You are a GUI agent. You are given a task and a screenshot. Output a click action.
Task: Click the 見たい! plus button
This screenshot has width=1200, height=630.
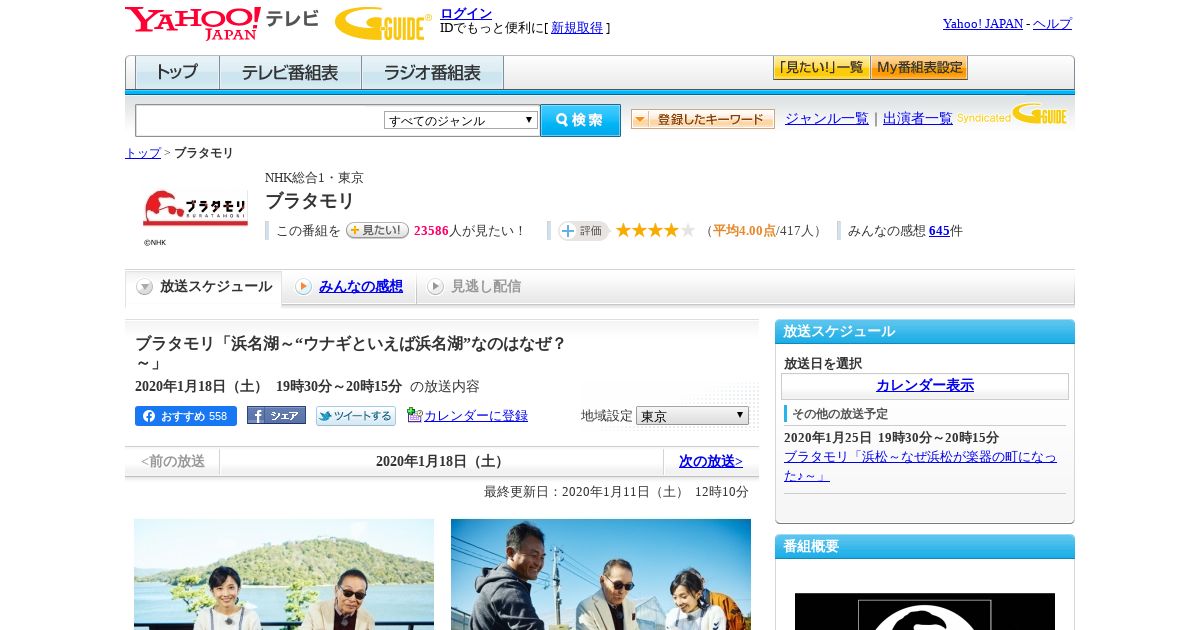[x=377, y=230]
